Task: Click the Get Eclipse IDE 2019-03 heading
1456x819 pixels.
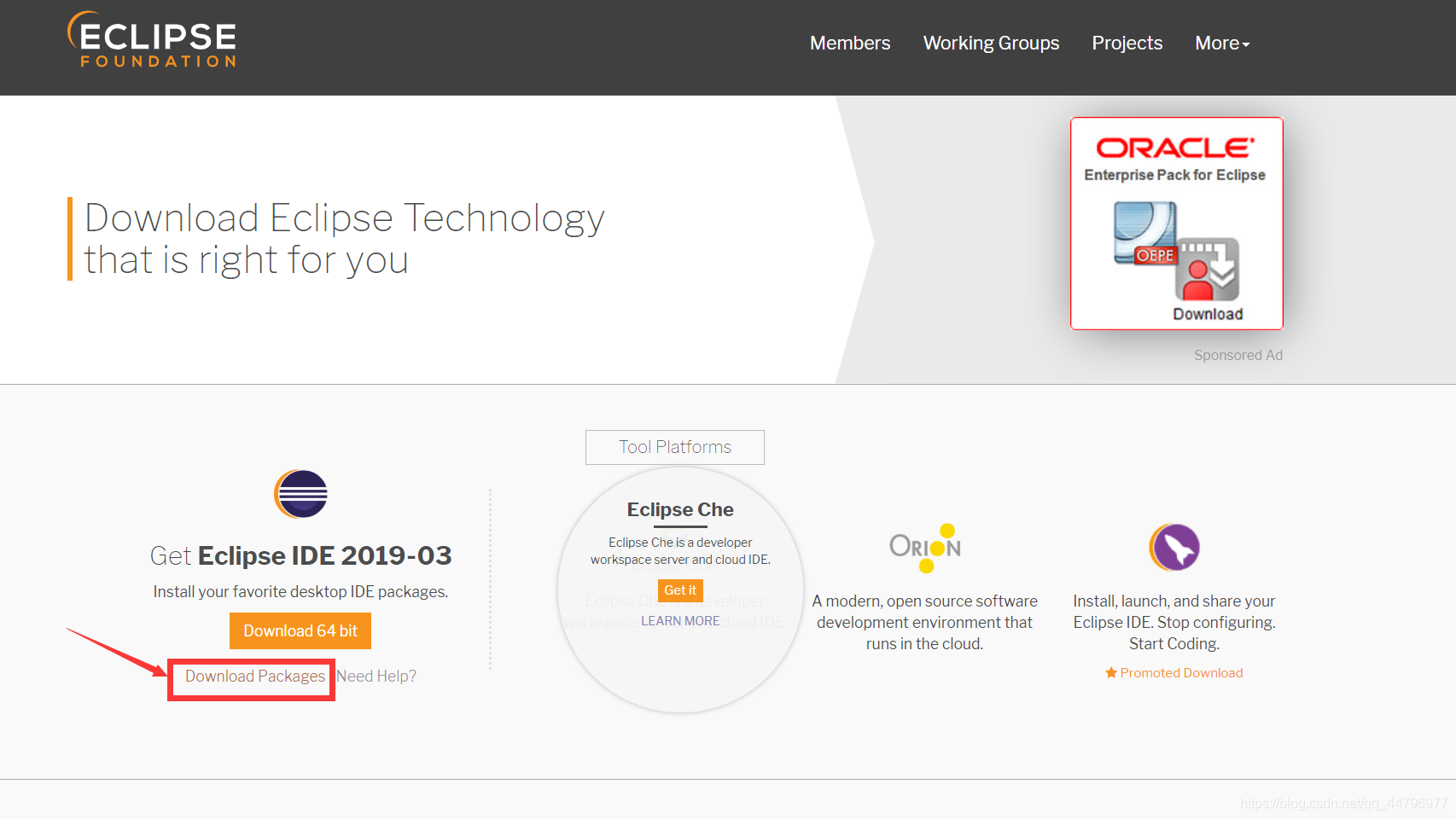Action: point(300,555)
